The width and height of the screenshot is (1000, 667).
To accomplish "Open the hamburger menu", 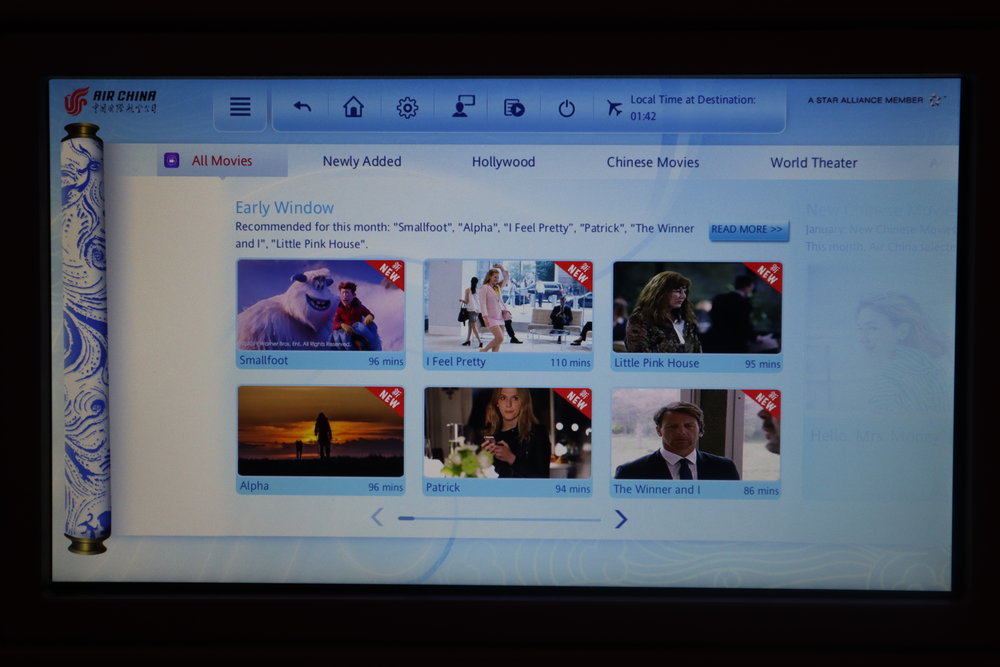I will (x=239, y=106).
